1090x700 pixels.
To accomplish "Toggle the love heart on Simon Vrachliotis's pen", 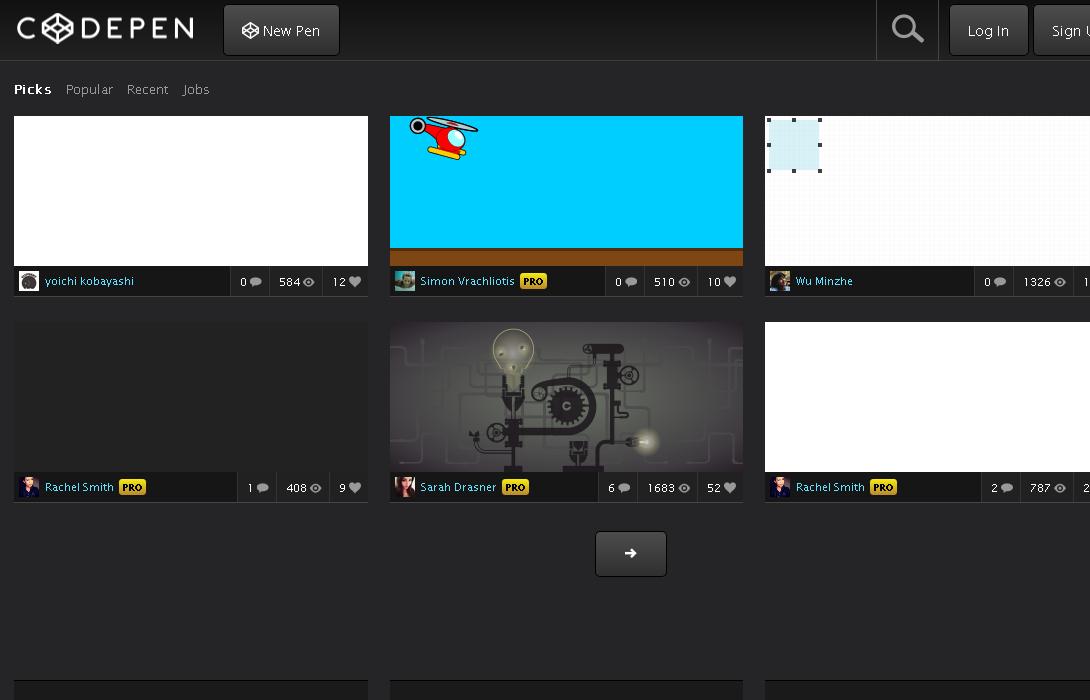I will tap(730, 281).
